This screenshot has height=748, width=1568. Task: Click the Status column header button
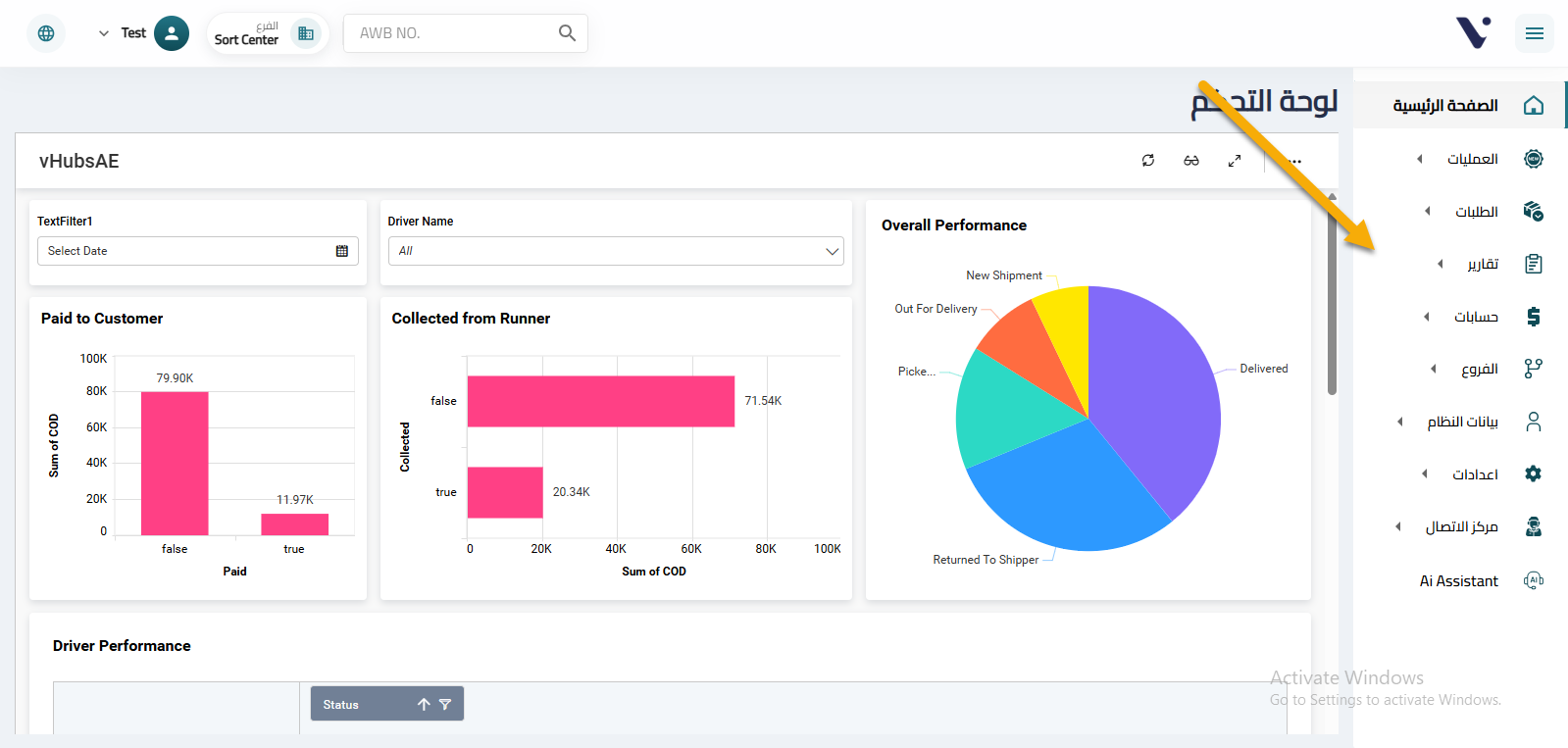(x=363, y=704)
